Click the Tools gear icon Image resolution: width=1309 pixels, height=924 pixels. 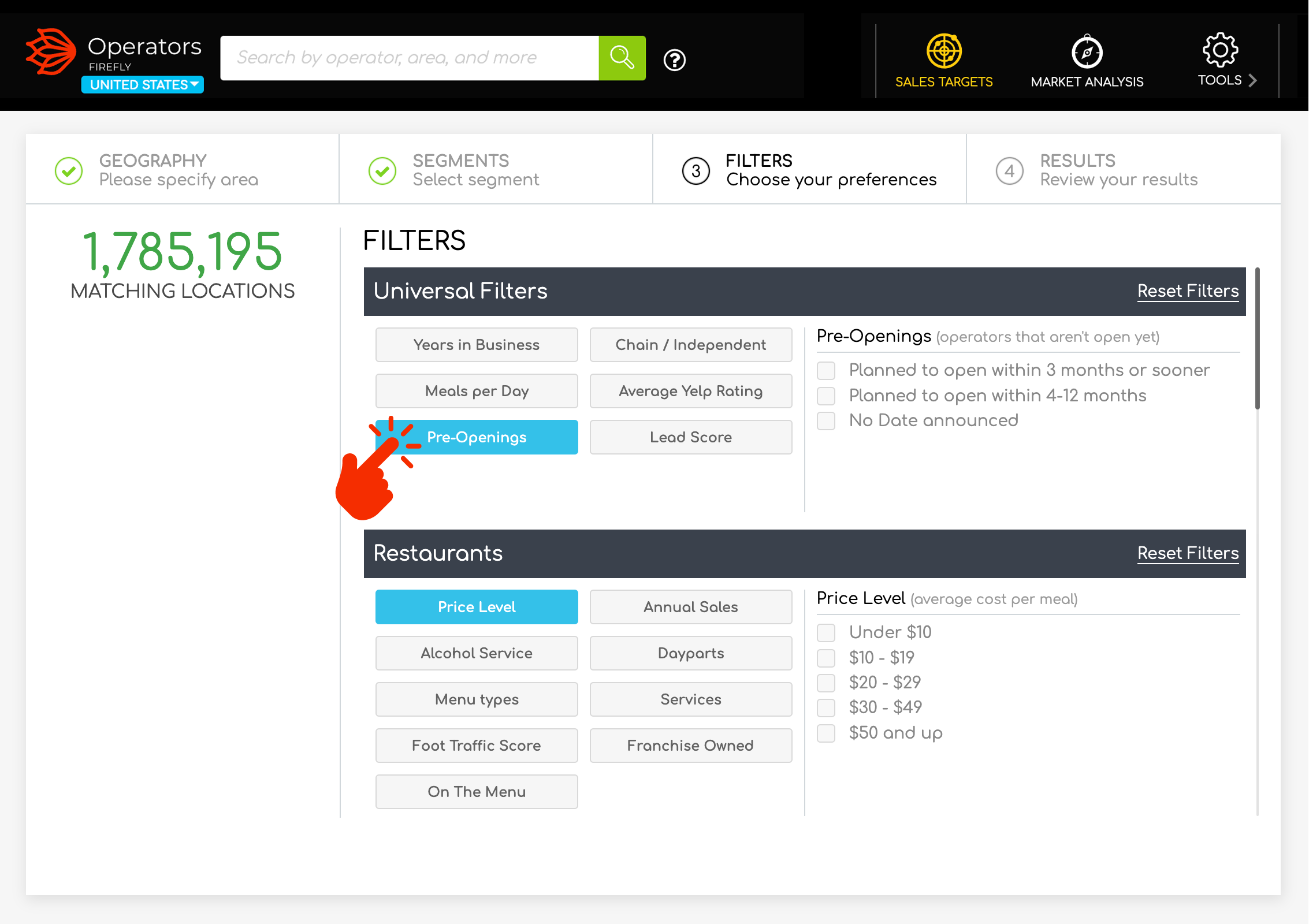click(x=1219, y=50)
